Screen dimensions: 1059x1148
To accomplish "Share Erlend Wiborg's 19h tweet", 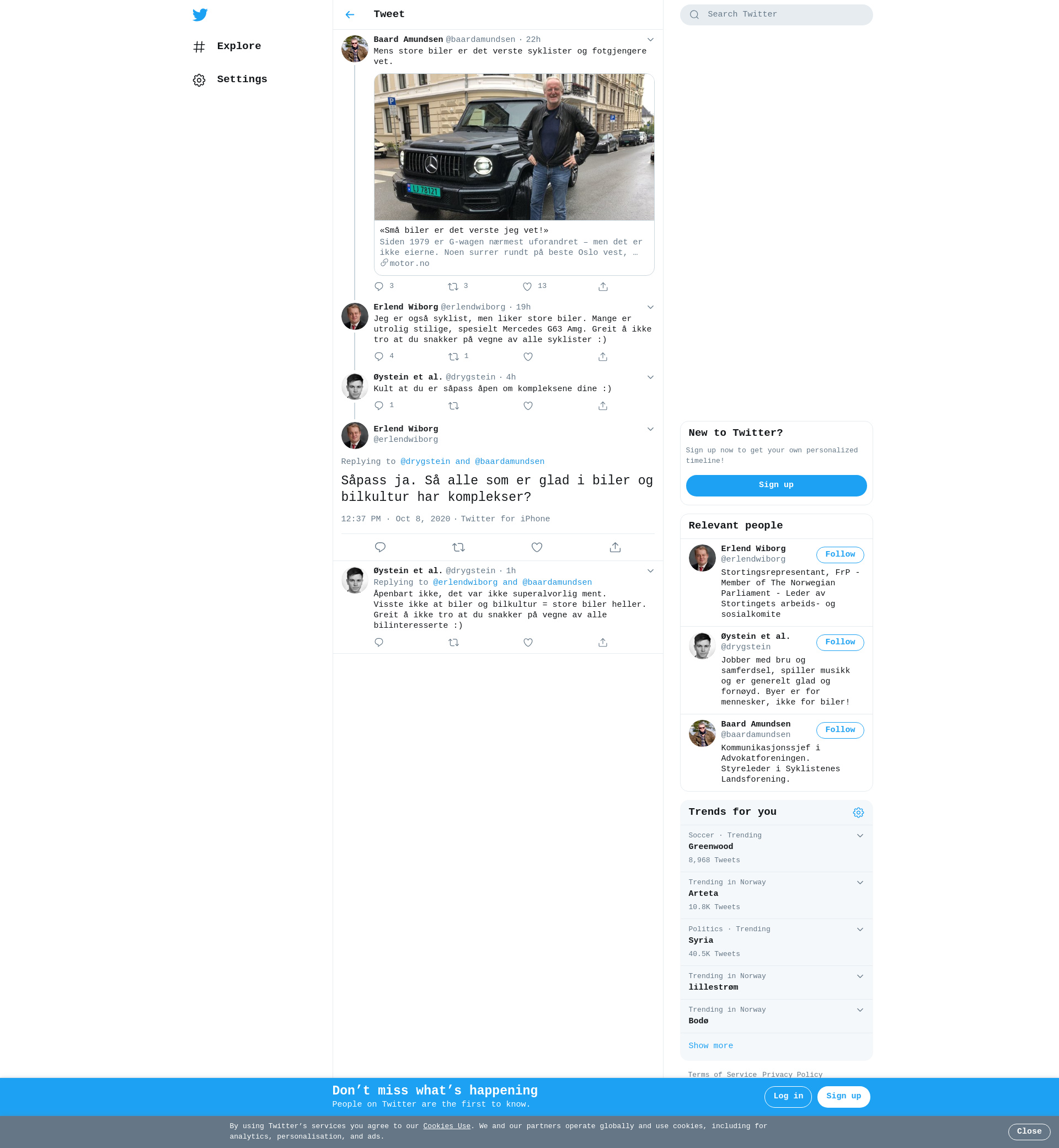I will (603, 356).
